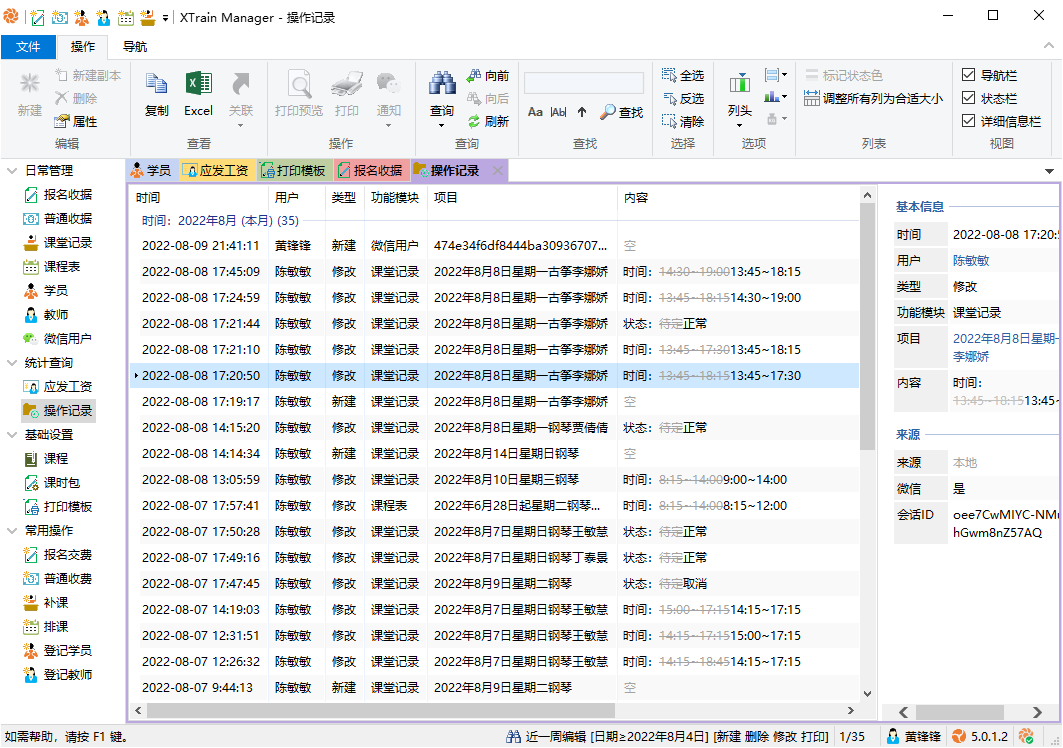Switch to the 导航 ribbon tab
Image resolution: width=1063 pixels, height=748 pixels.
point(134,46)
